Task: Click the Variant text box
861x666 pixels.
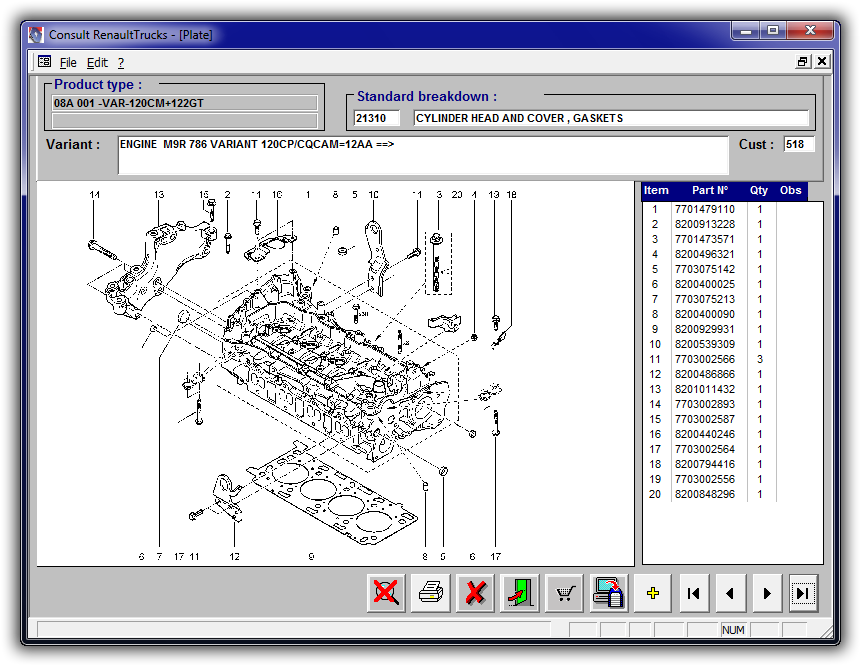Action: pyautogui.click(x=423, y=155)
